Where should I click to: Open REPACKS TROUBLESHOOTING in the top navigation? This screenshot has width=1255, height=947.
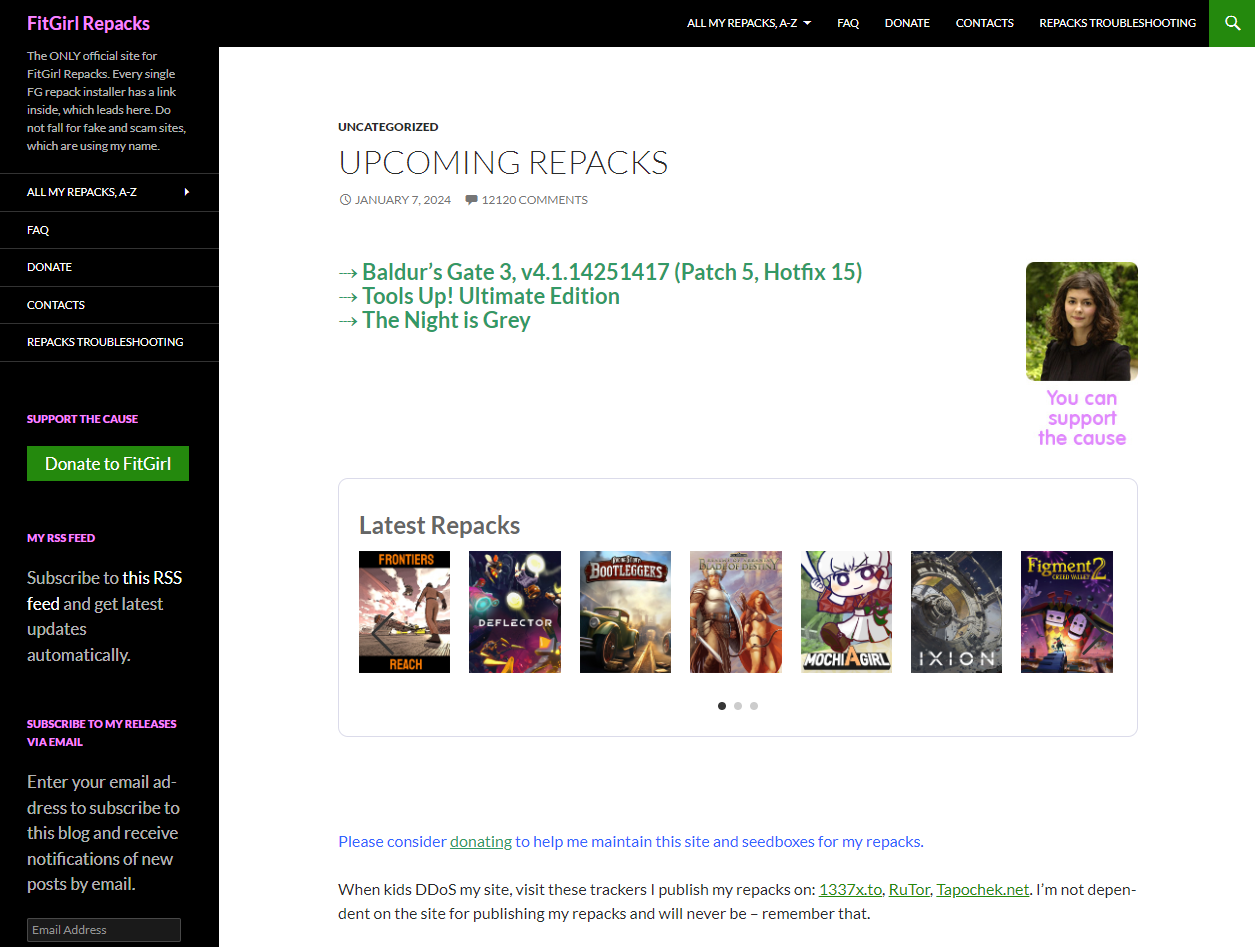[x=1117, y=22]
